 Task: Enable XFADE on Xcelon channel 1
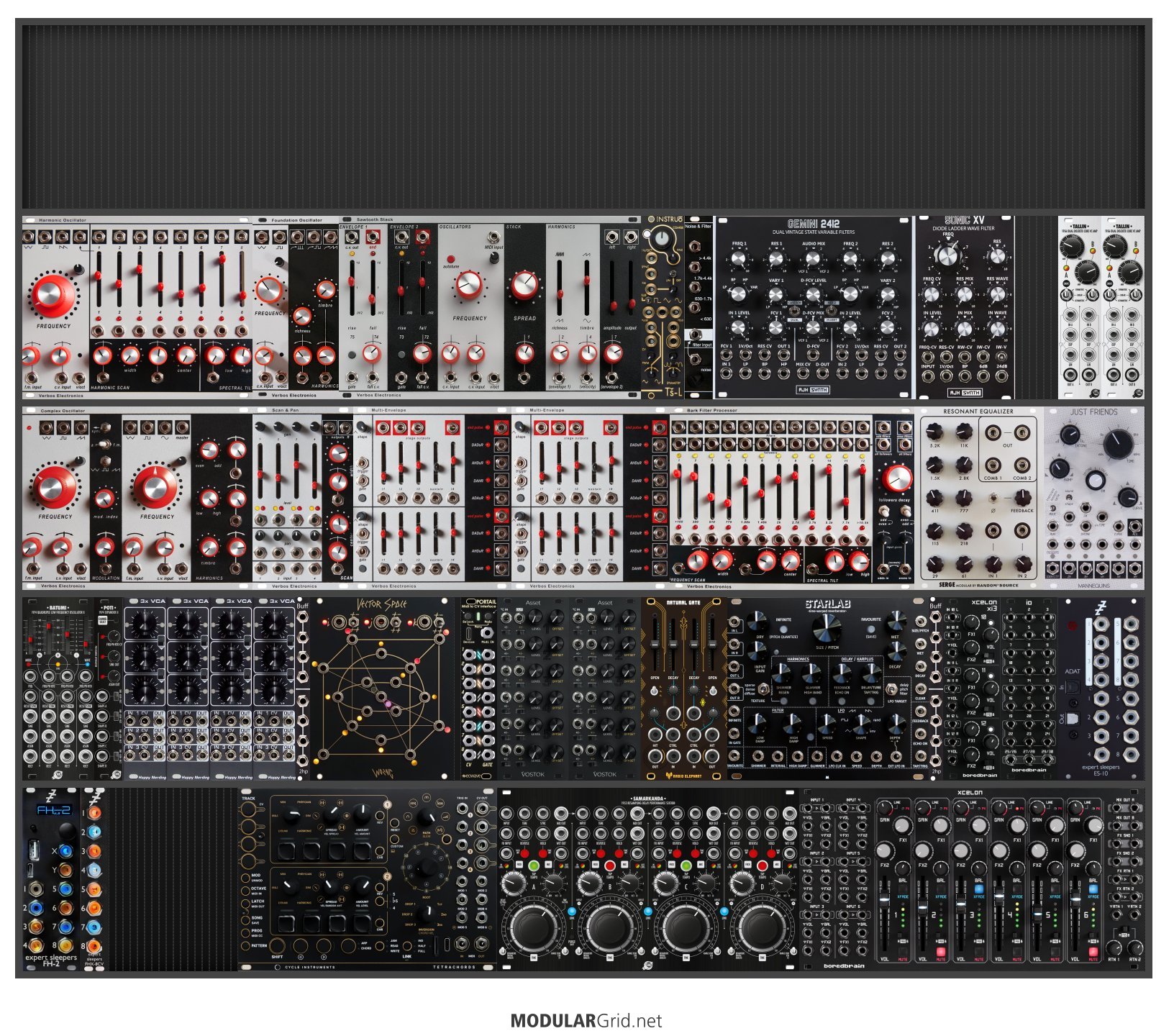point(903,889)
